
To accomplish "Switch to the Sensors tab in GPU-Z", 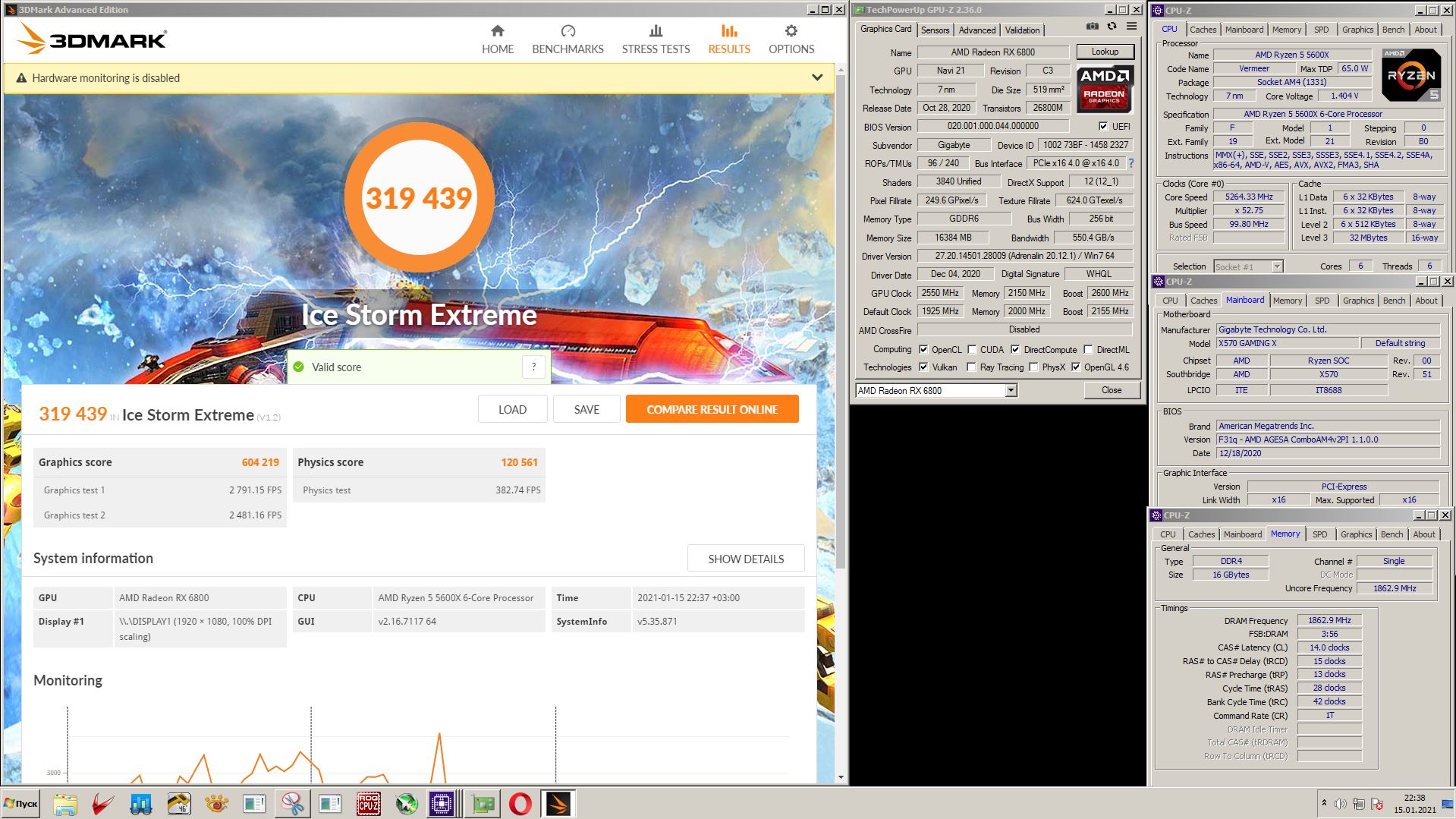I will click(935, 30).
